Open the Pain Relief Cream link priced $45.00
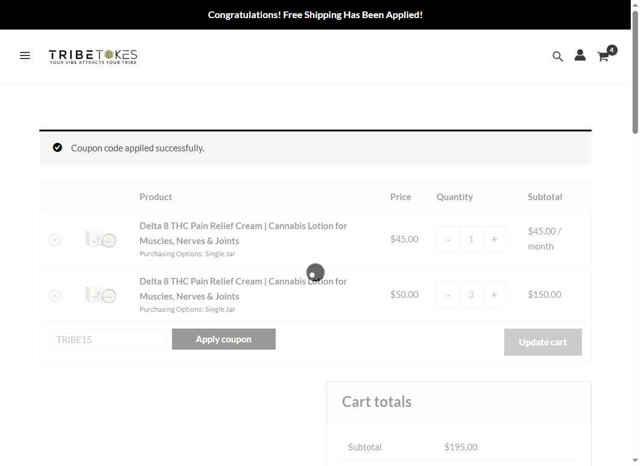The width and height of the screenshot is (640, 466). click(243, 233)
